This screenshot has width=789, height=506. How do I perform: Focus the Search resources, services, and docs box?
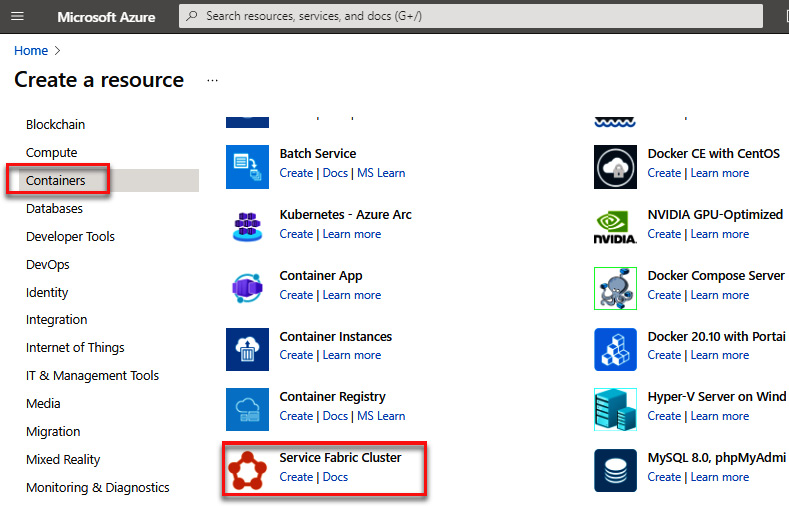tap(470, 16)
